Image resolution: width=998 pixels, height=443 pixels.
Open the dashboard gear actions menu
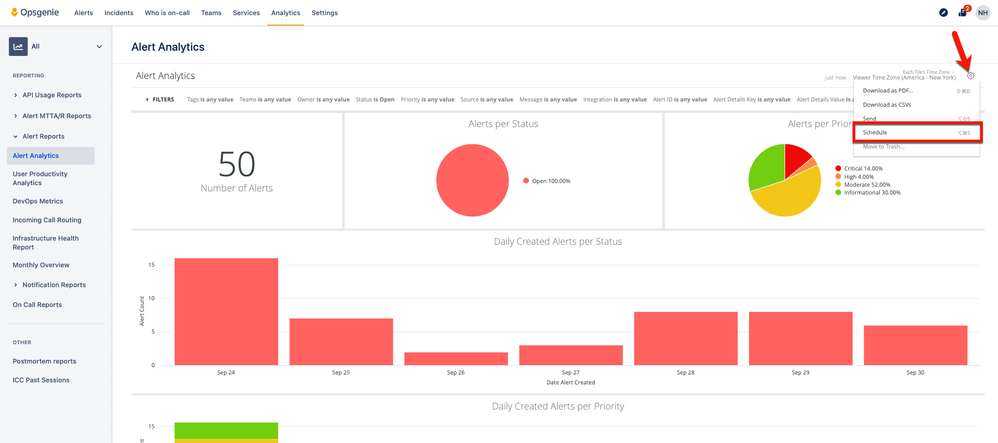[971, 76]
